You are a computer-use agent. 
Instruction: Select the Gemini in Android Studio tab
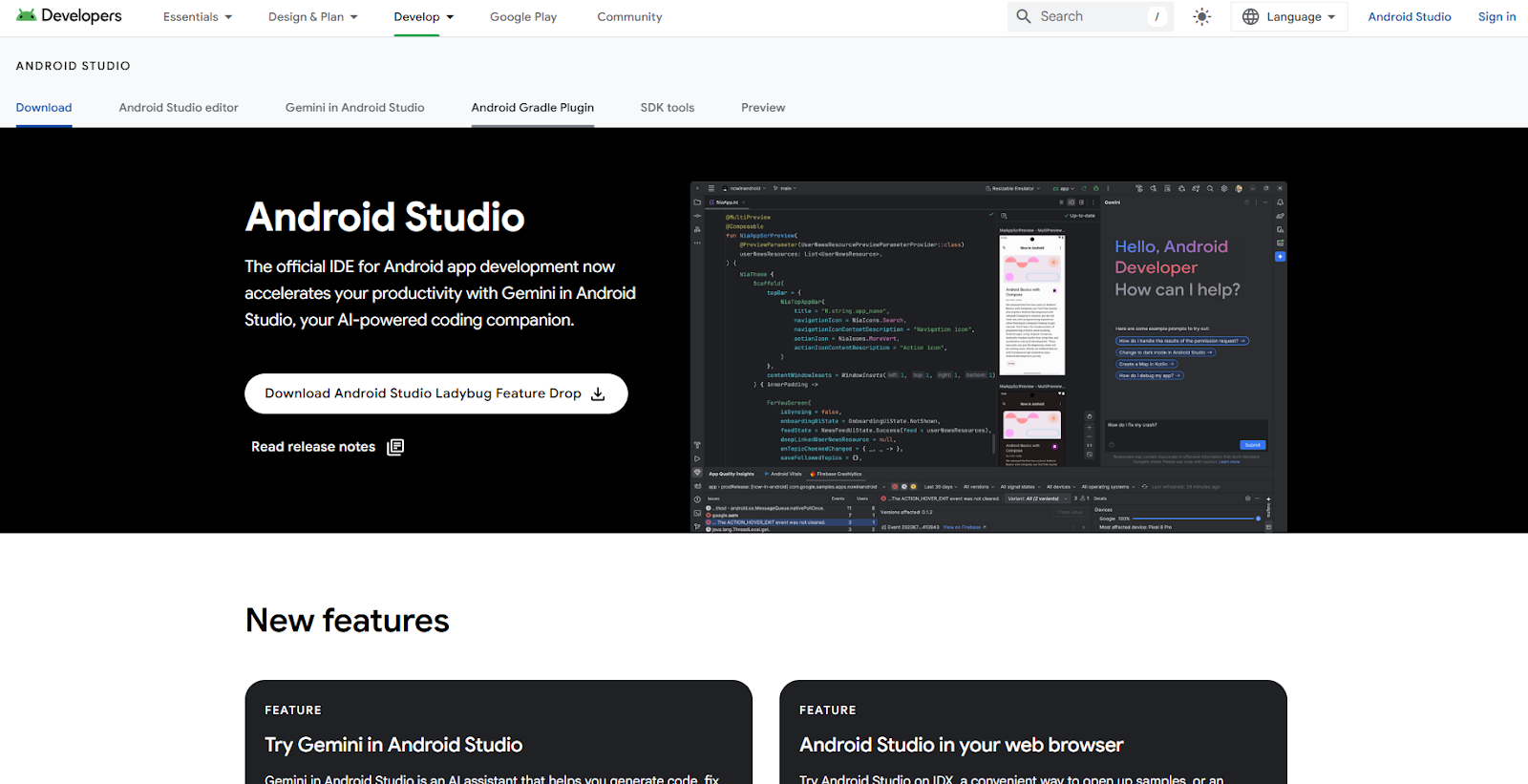click(354, 108)
